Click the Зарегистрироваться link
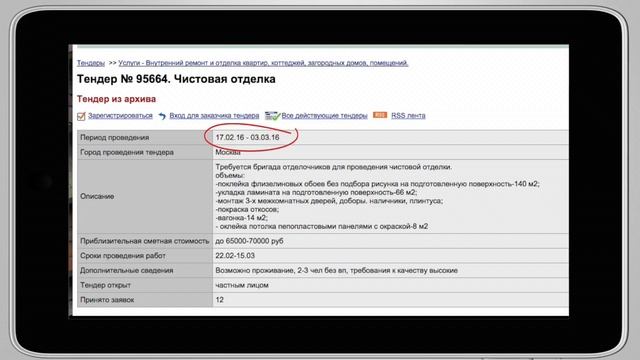This screenshot has height=360, width=640. pyautogui.click(x=120, y=116)
